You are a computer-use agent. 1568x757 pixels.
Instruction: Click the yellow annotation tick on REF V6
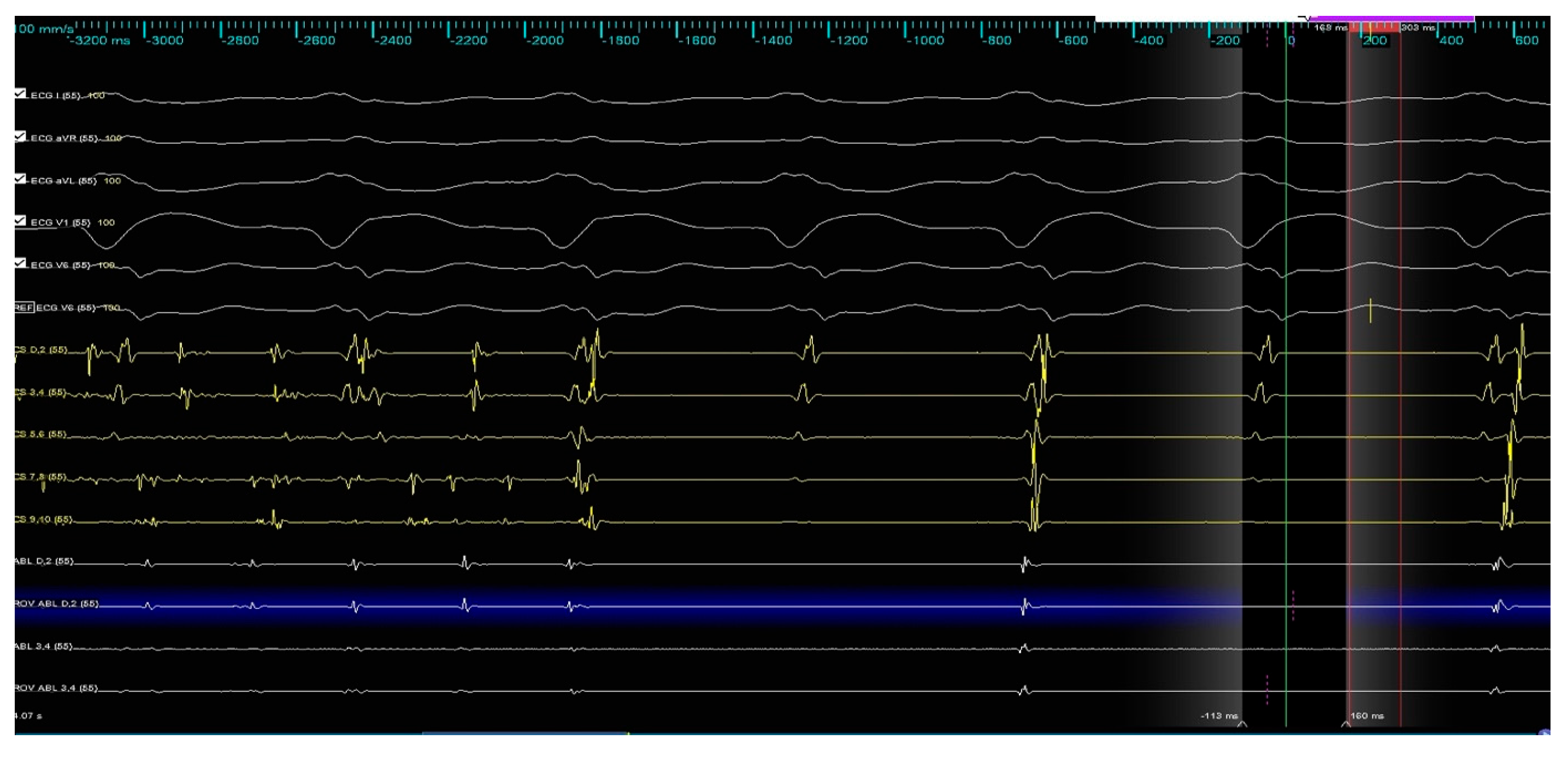tap(1370, 310)
